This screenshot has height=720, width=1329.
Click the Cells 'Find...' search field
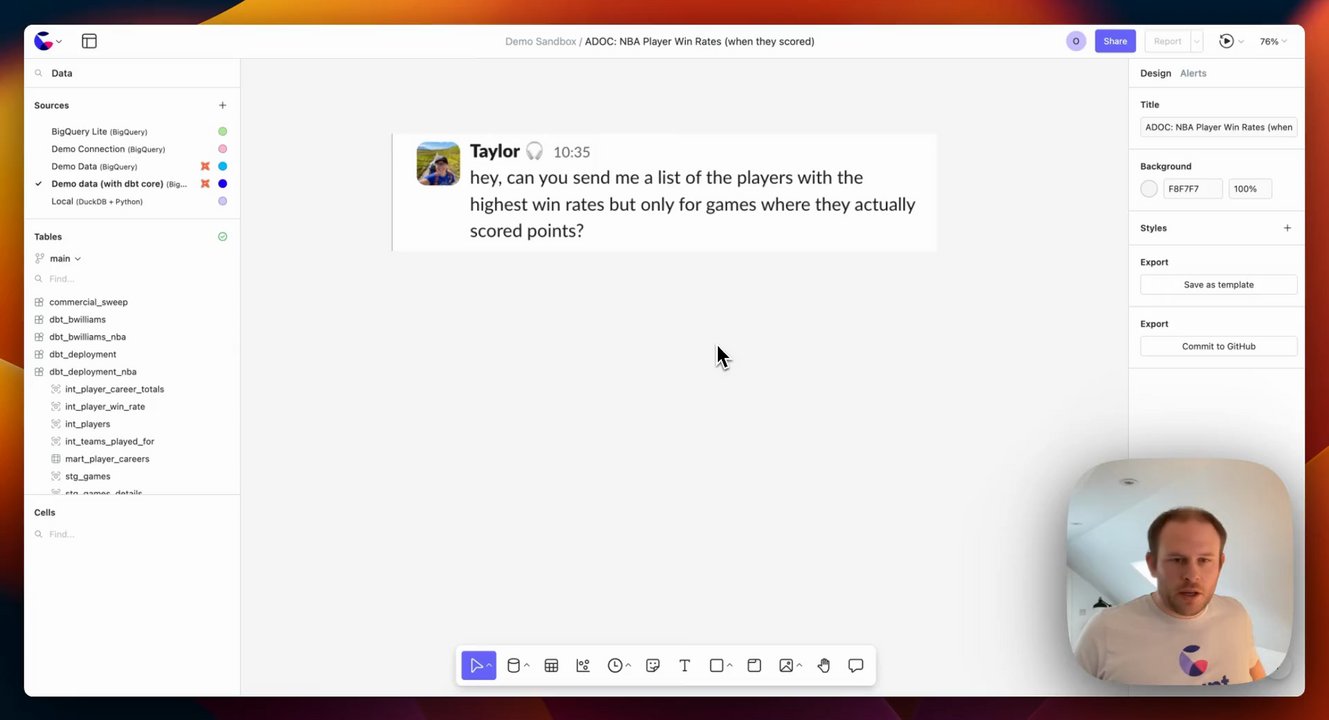(131, 534)
